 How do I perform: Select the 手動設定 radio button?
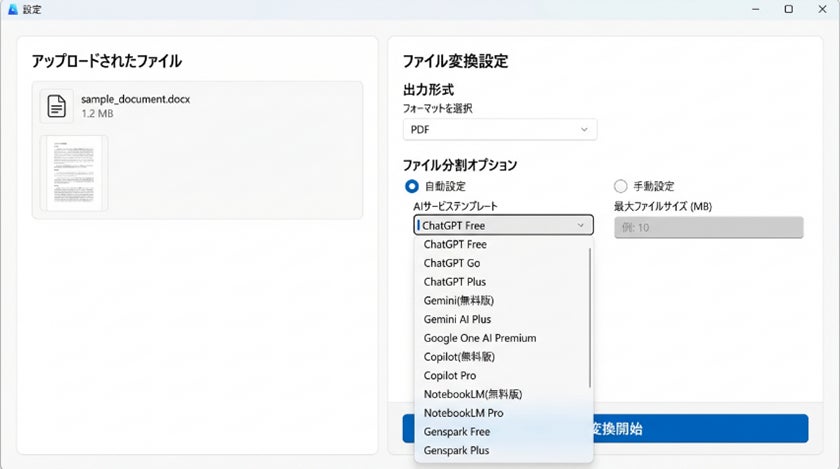point(620,186)
